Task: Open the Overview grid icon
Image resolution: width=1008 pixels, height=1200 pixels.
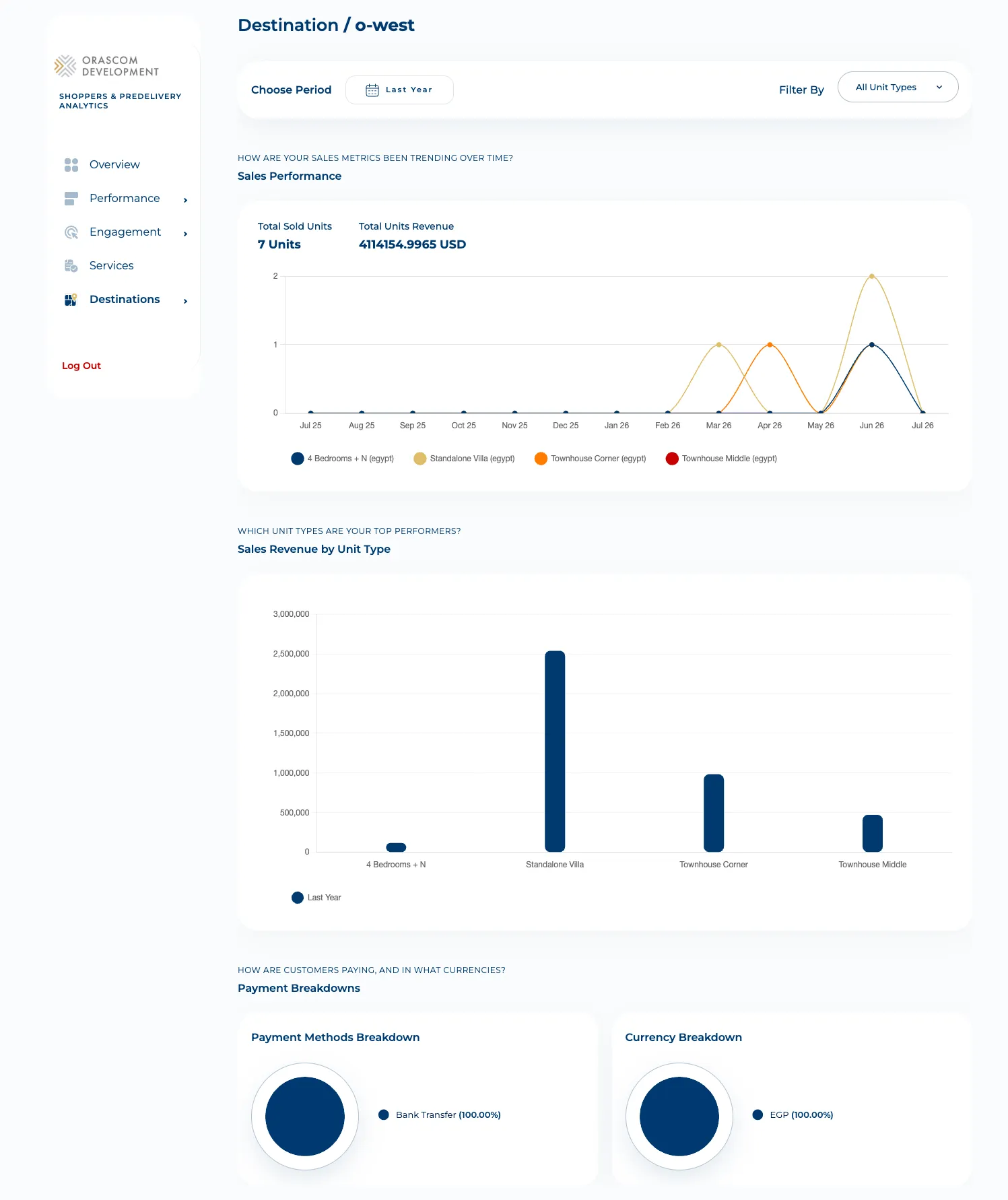Action: tap(71, 165)
